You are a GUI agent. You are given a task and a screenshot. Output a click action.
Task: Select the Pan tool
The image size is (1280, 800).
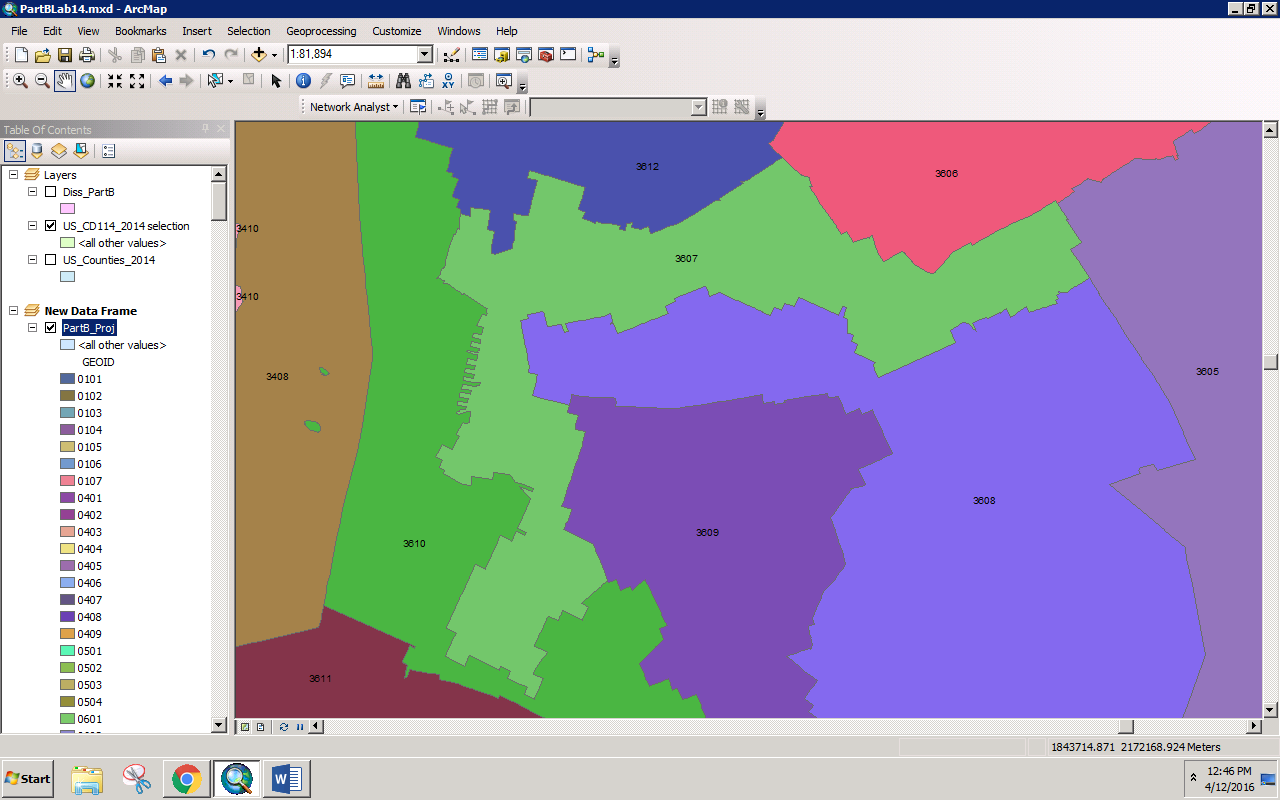(x=64, y=81)
